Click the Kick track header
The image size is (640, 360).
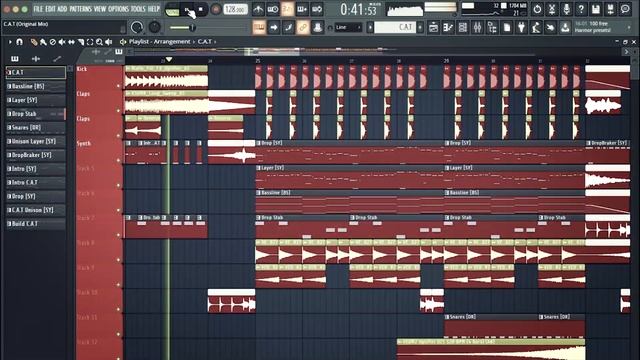pyautogui.click(x=99, y=77)
